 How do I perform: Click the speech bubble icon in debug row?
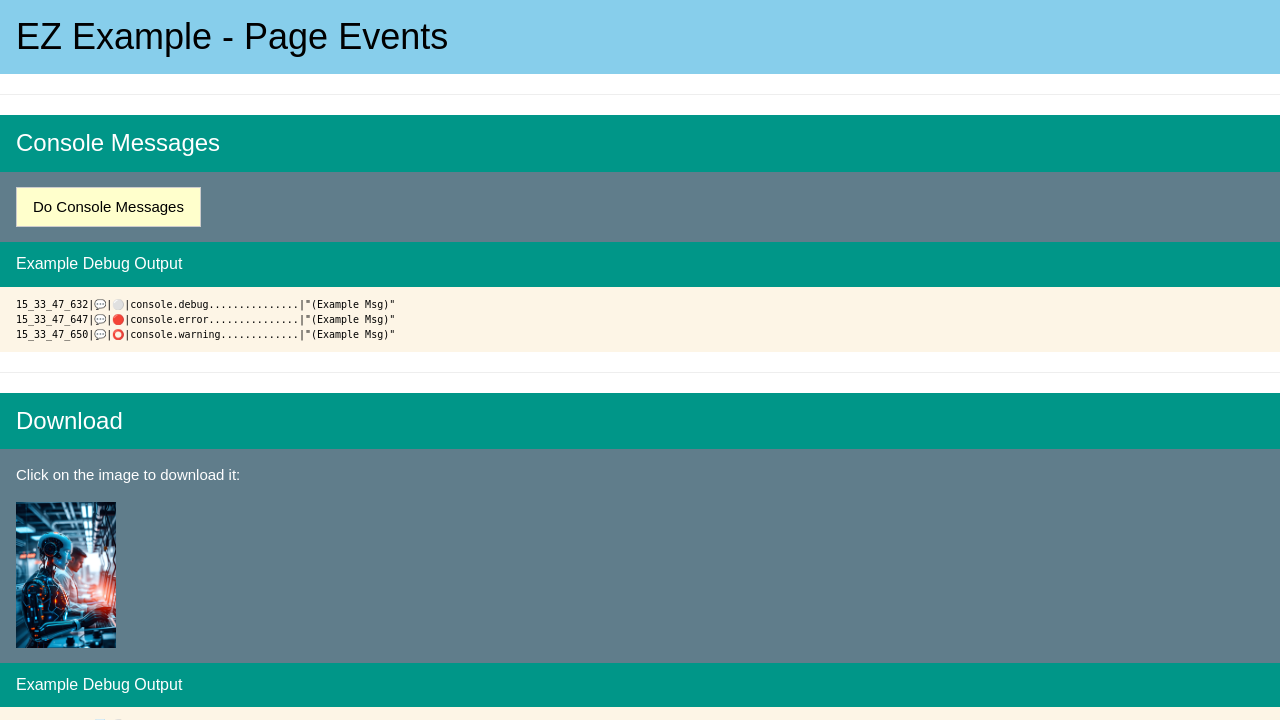[x=100, y=305]
